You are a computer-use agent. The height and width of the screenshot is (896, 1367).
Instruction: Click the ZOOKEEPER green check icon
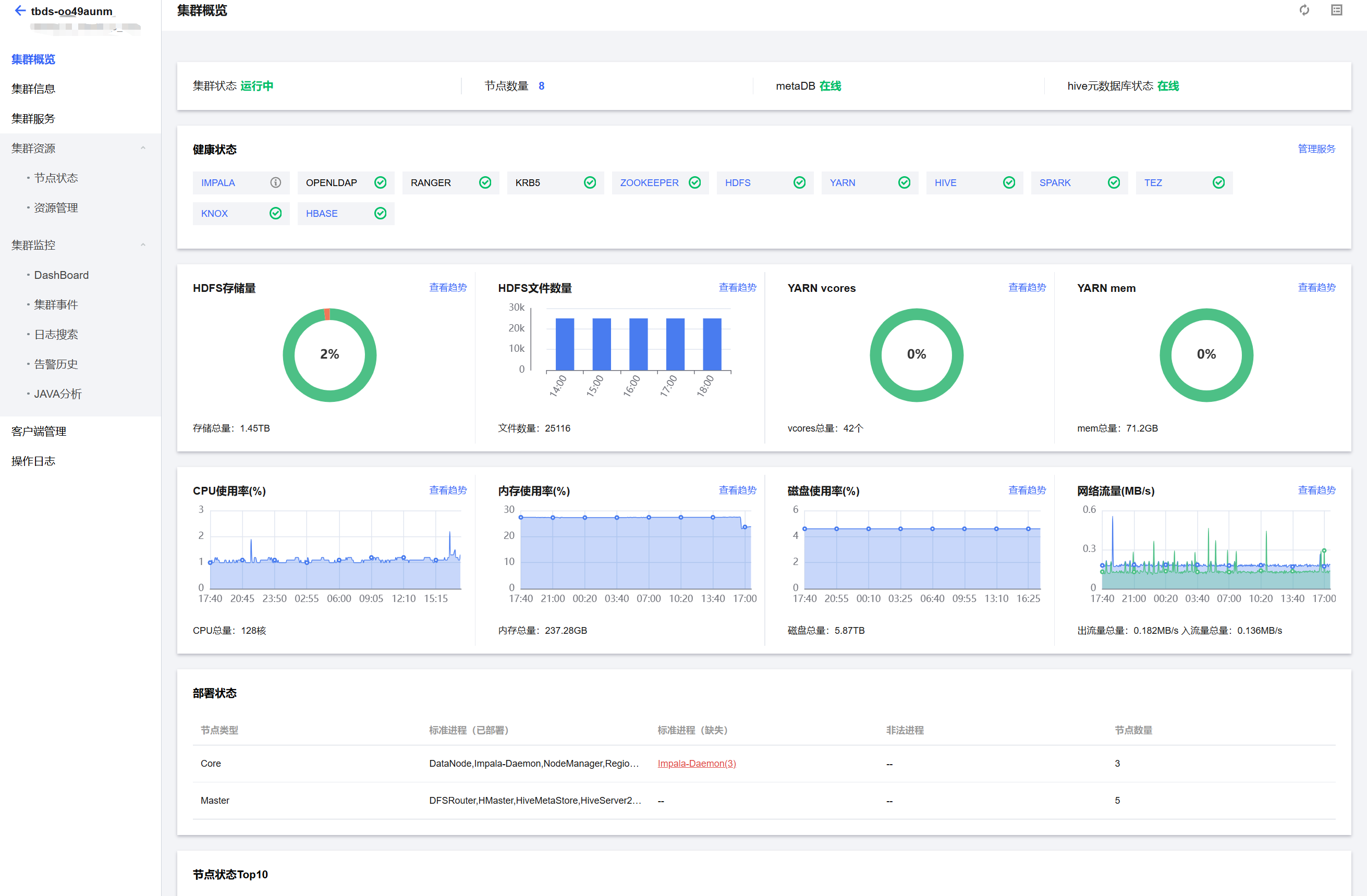694,182
